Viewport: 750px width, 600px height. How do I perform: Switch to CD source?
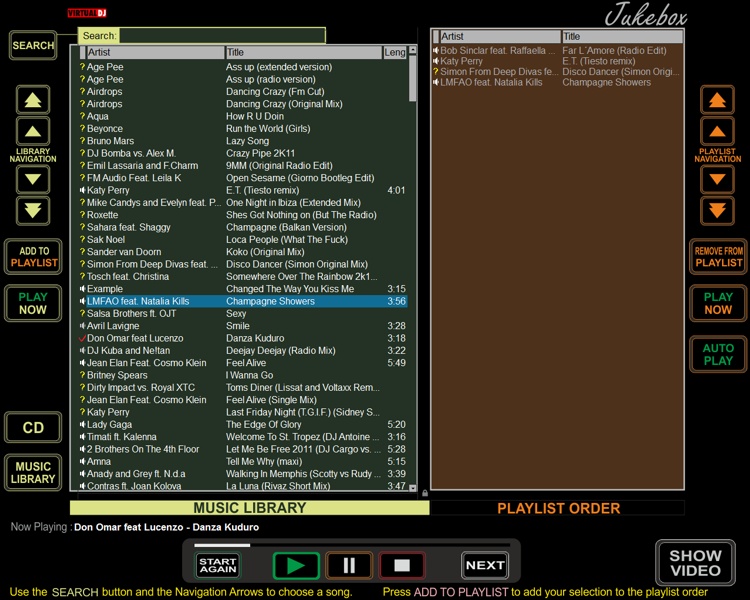(33, 427)
